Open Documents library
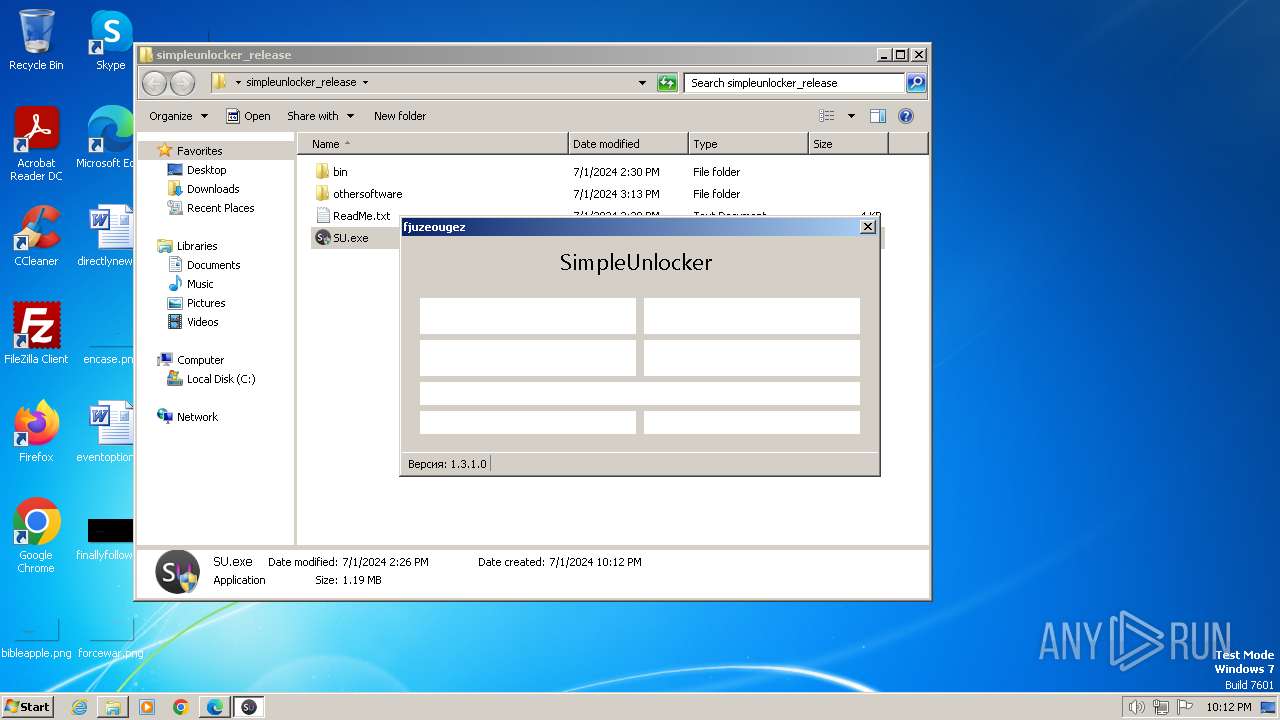Image resolution: width=1280 pixels, height=720 pixels. tap(213, 265)
